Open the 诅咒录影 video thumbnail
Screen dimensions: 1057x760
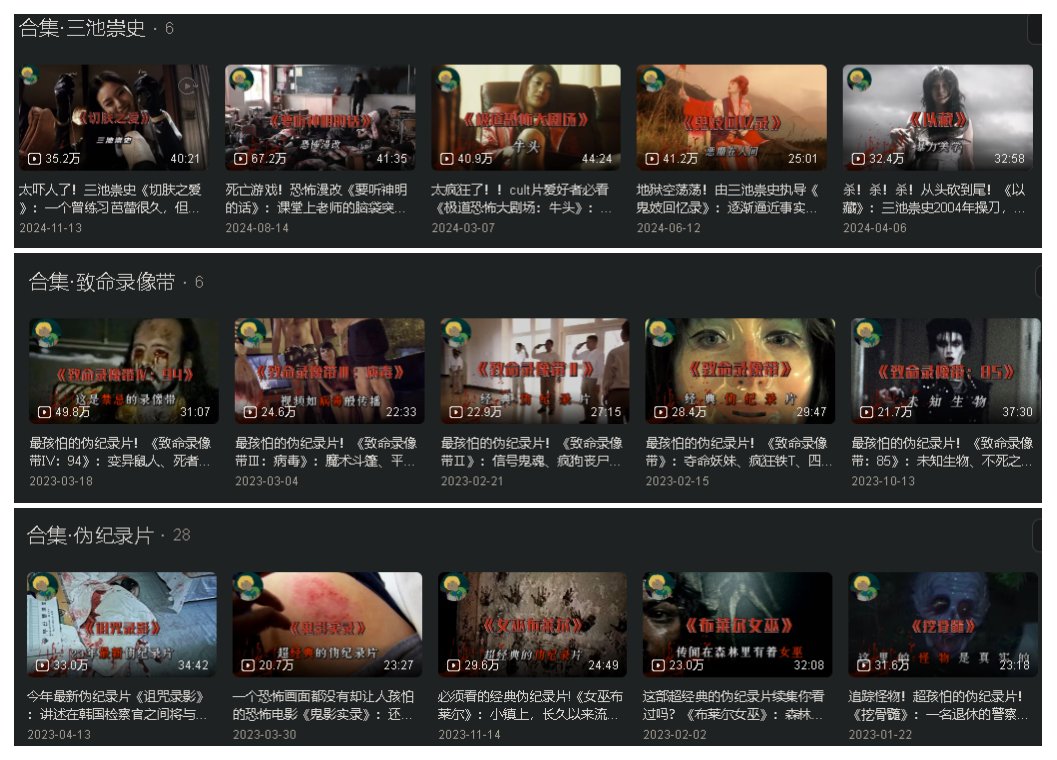point(122,624)
